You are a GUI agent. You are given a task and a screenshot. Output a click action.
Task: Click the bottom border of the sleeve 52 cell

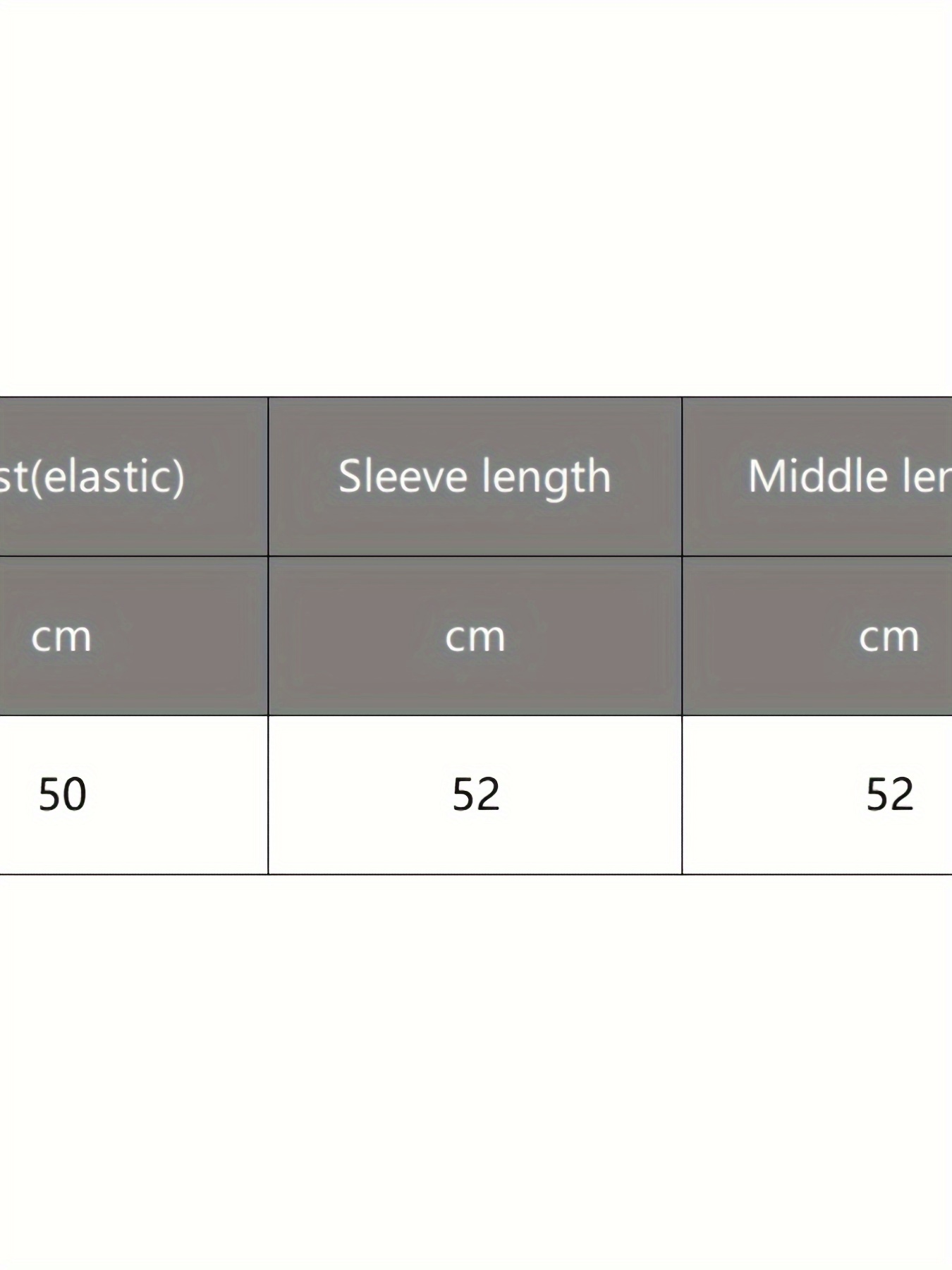pyautogui.click(x=475, y=874)
